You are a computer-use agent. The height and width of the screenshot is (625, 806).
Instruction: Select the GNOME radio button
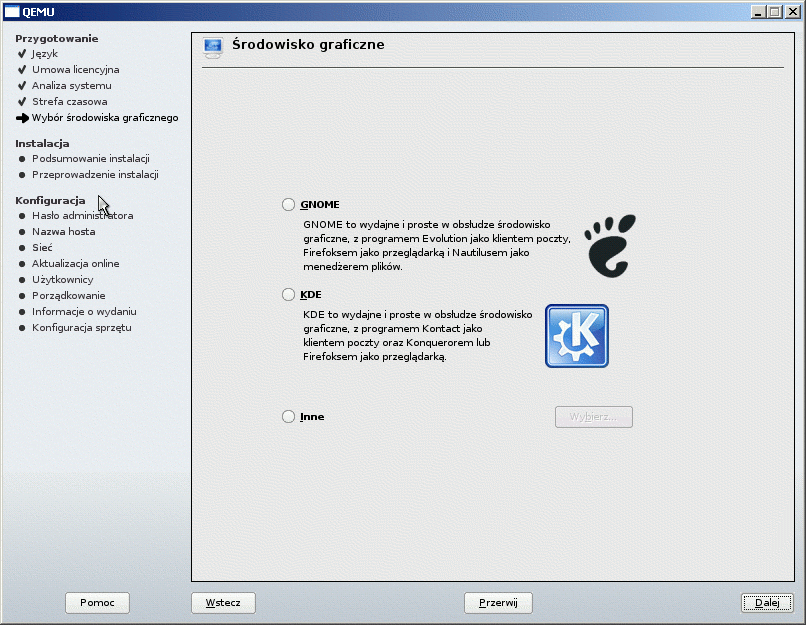(x=289, y=205)
